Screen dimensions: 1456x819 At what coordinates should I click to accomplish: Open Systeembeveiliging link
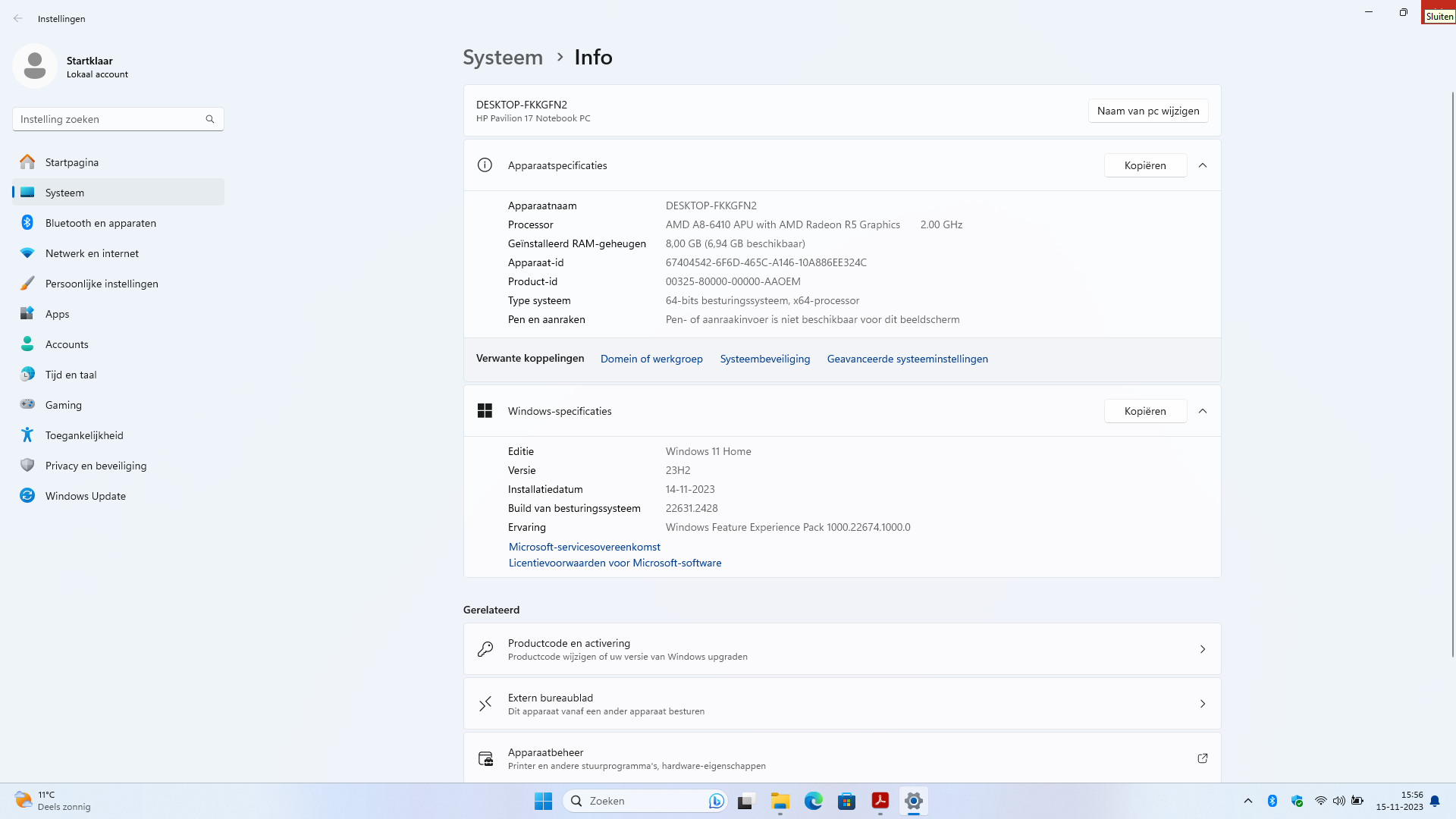click(x=765, y=359)
